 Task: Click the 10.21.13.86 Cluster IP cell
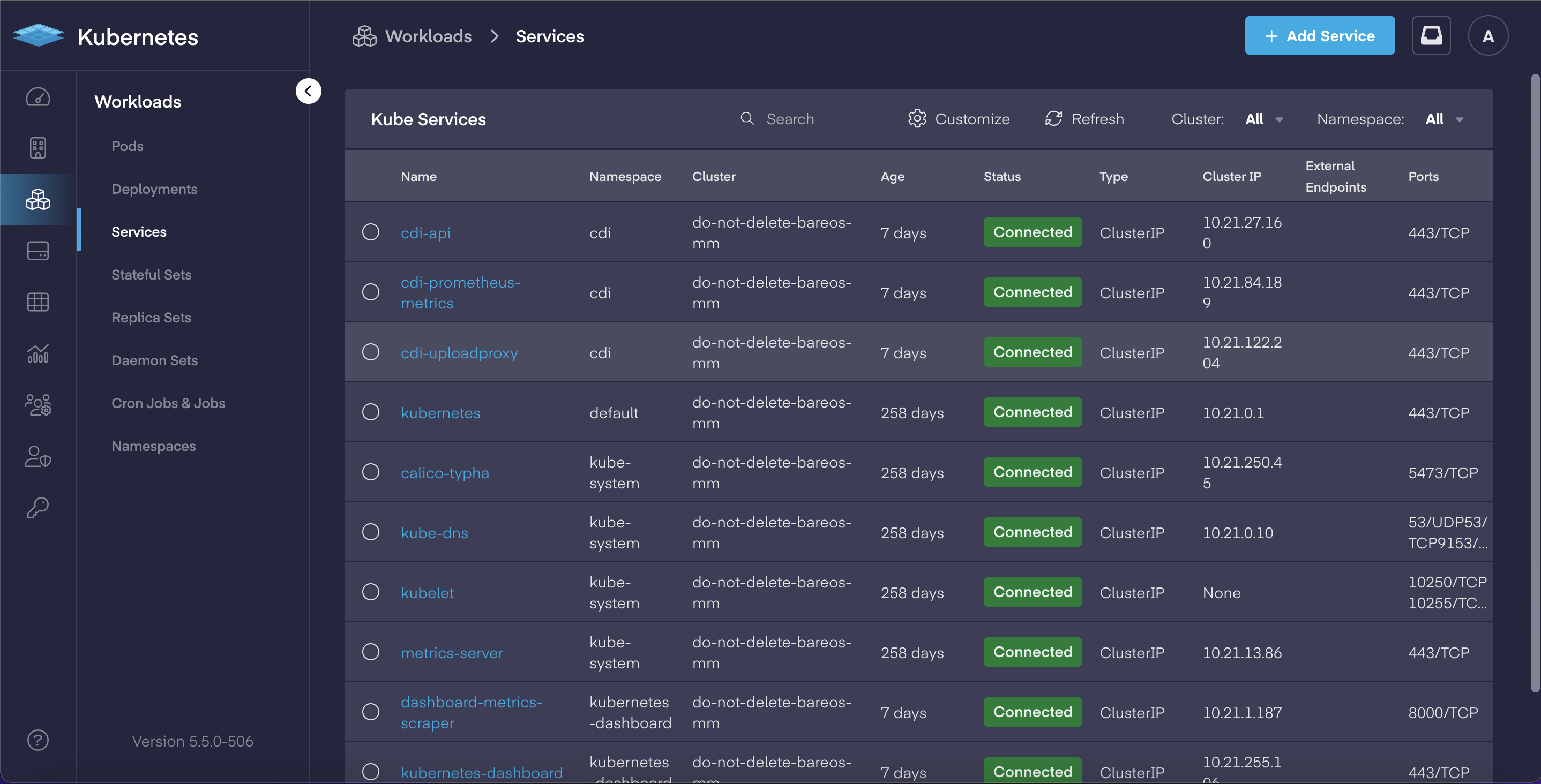click(x=1242, y=652)
